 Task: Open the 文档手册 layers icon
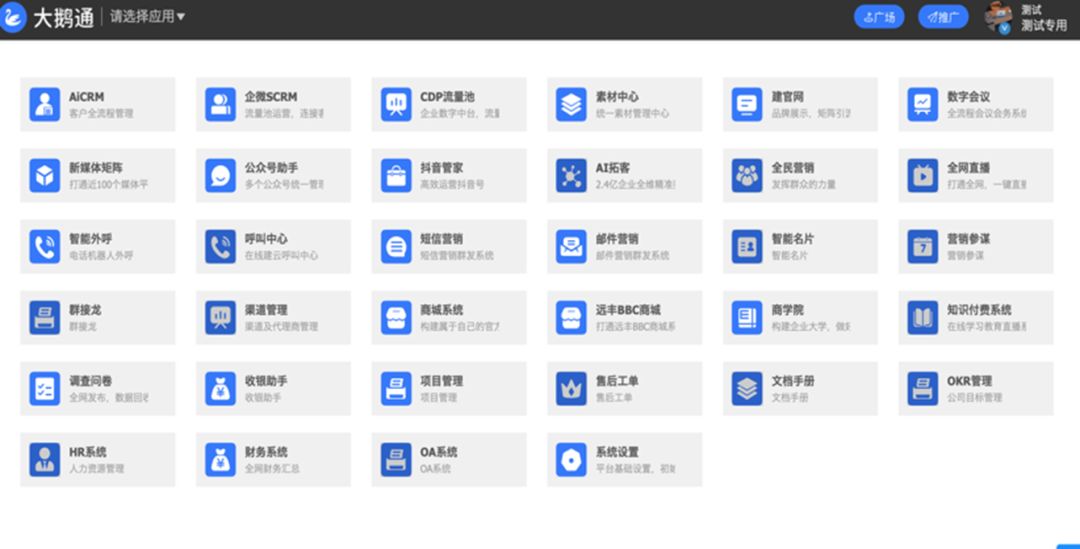(x=747, y=389)
